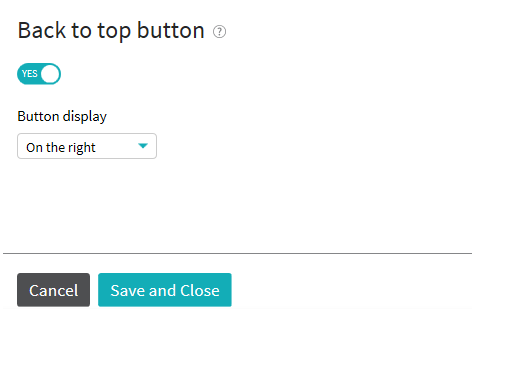This screenshot has width=521, height=373.
Task: Click the YES label on the switch
Action: point(30,74)
